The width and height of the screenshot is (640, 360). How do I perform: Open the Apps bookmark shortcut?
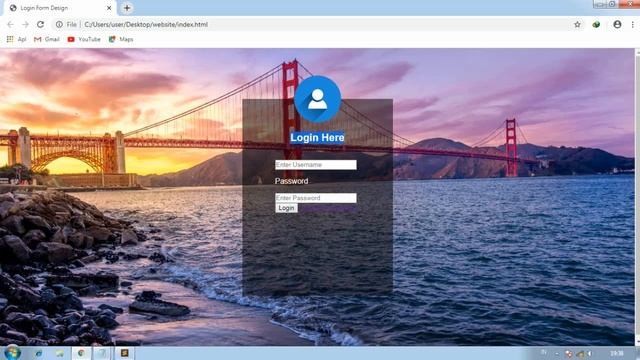(16, 39)
